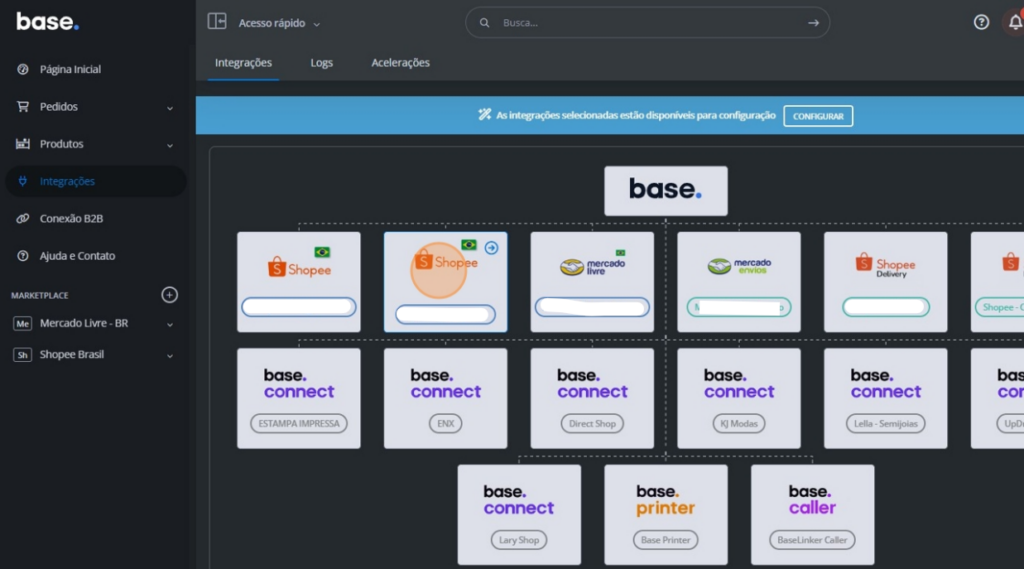The width and height of the screenshot is (1024, 569).
Task: Click the Busca search field
Action: 640,23
